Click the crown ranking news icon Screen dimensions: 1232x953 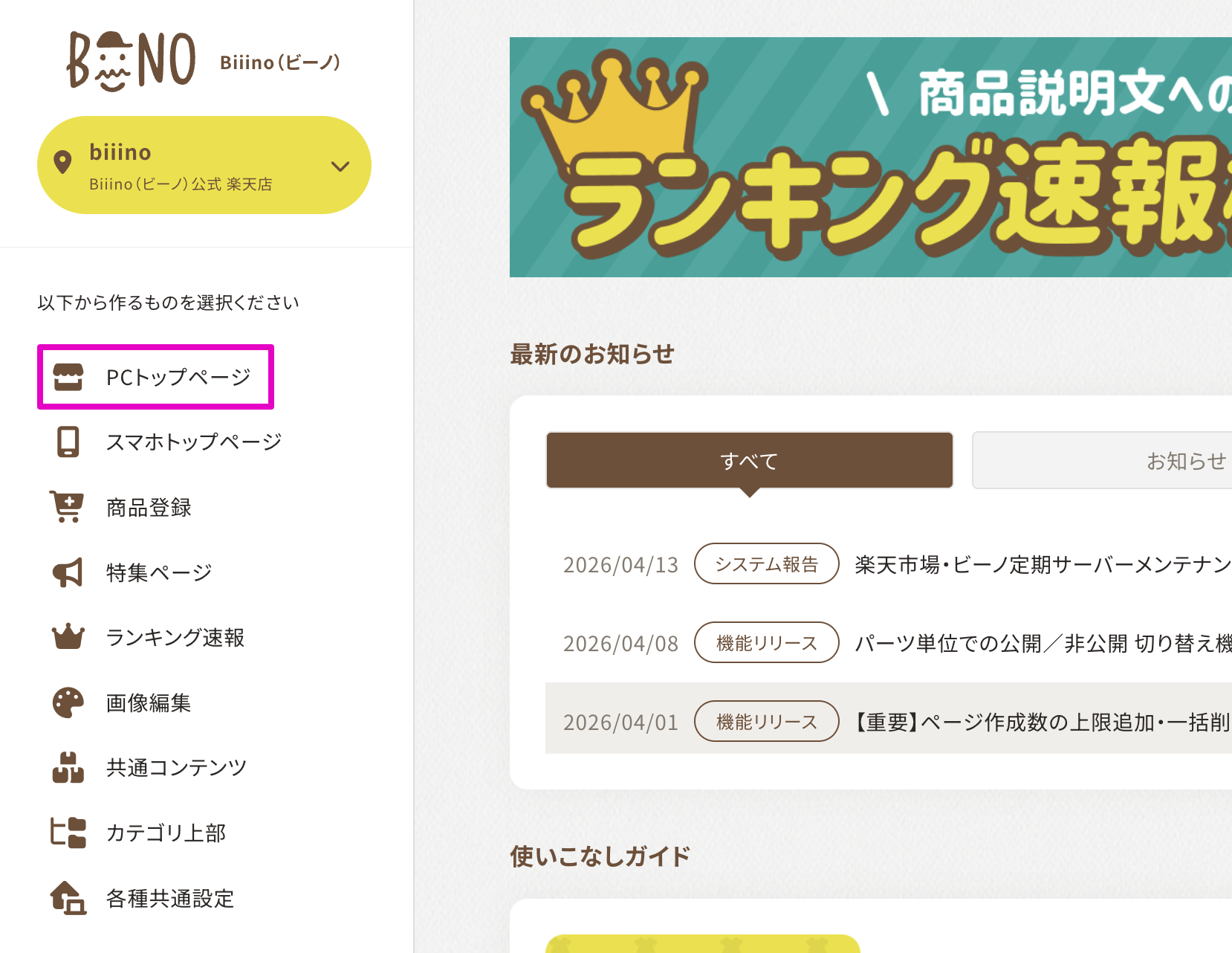click(x=68, y=637)
